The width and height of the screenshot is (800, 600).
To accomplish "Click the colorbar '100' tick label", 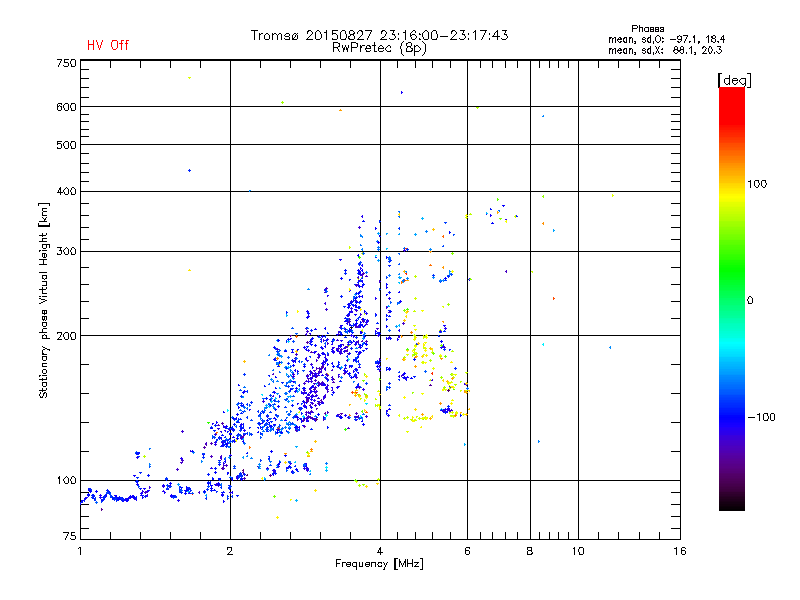I will pyautogui.click(x=757, y=184).
